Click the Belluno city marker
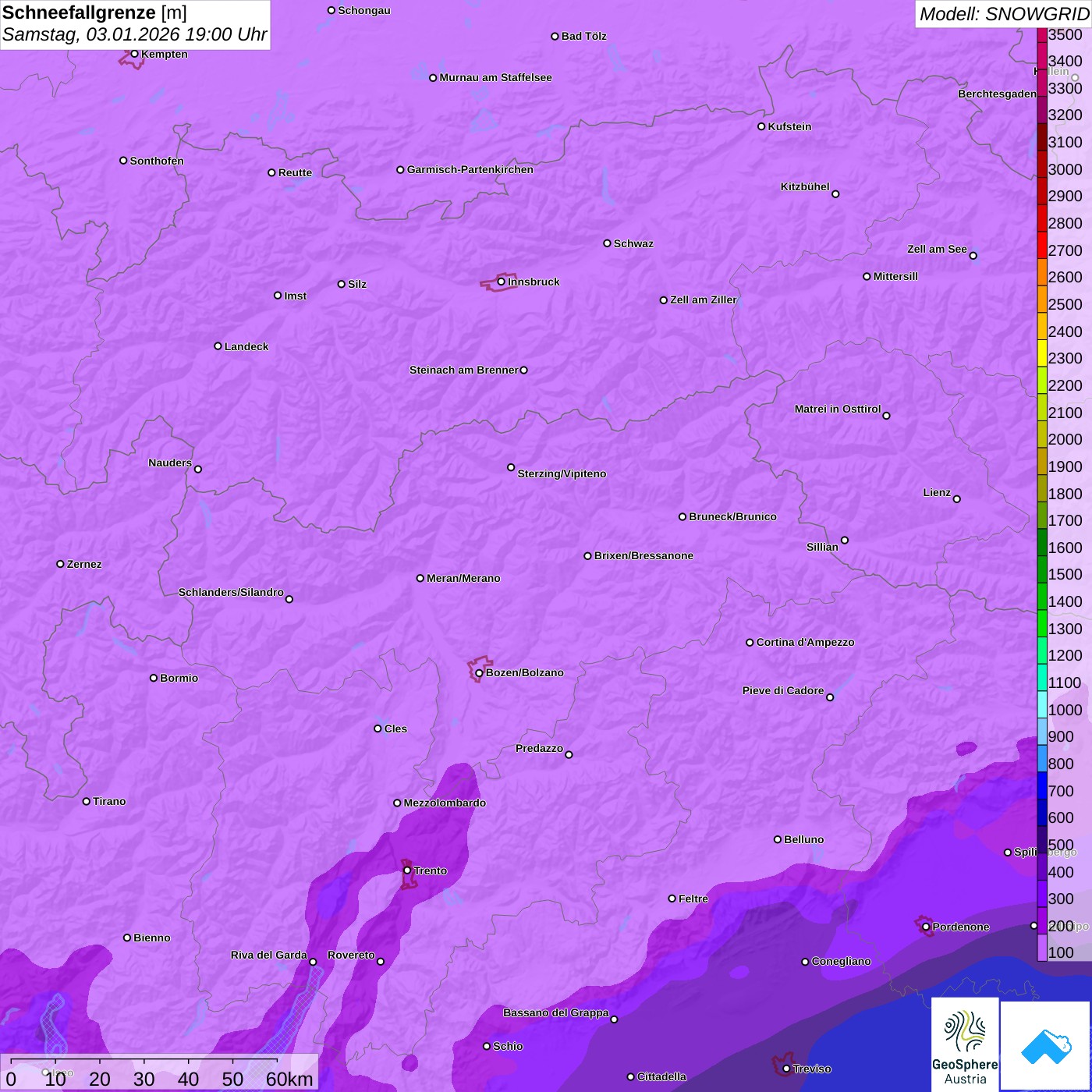The height and width of the screenshot is (1092, 1092). pyautogui.click(x=778, y=839)
